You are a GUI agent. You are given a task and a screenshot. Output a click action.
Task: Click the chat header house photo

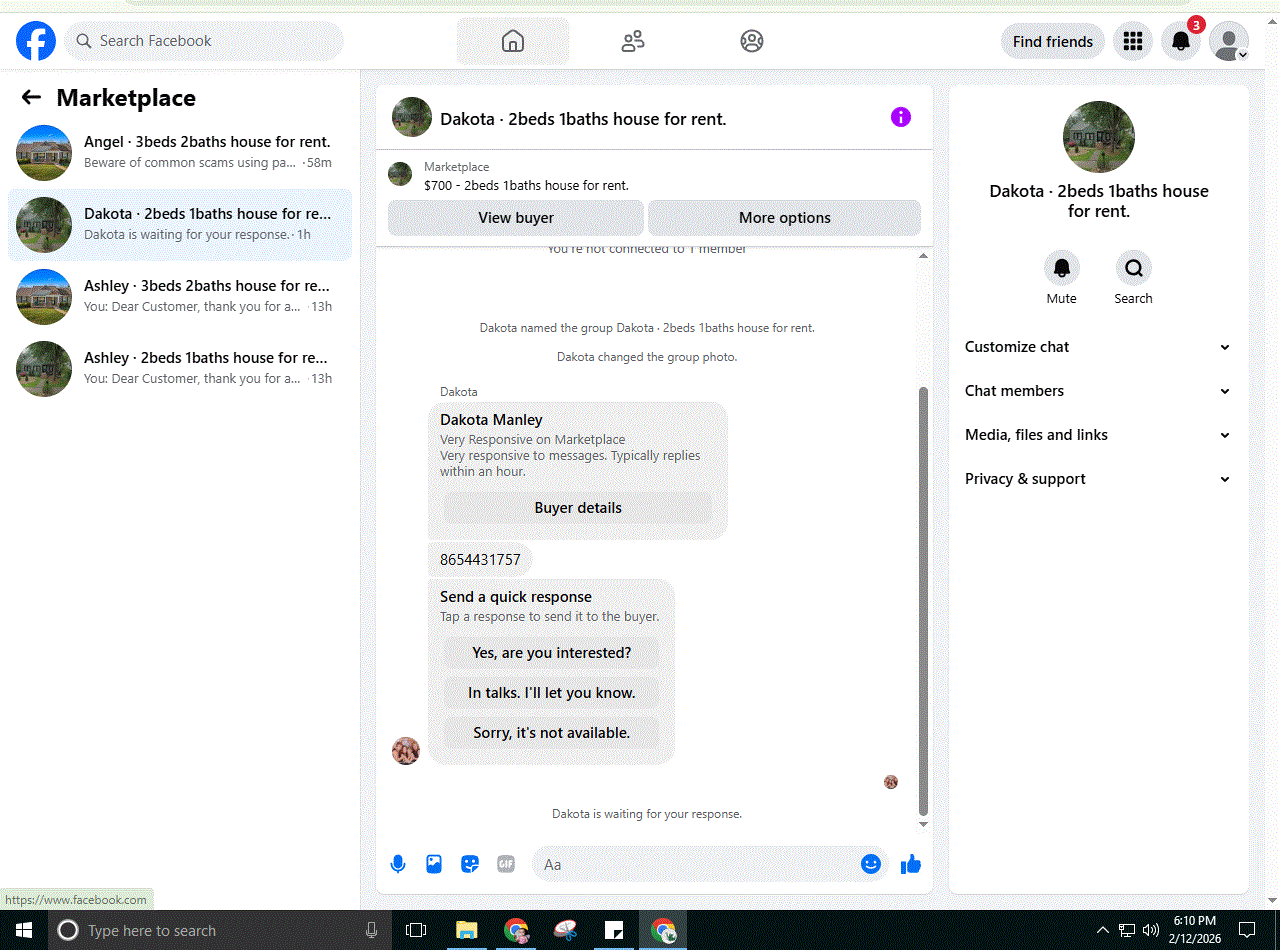point(412,117)
